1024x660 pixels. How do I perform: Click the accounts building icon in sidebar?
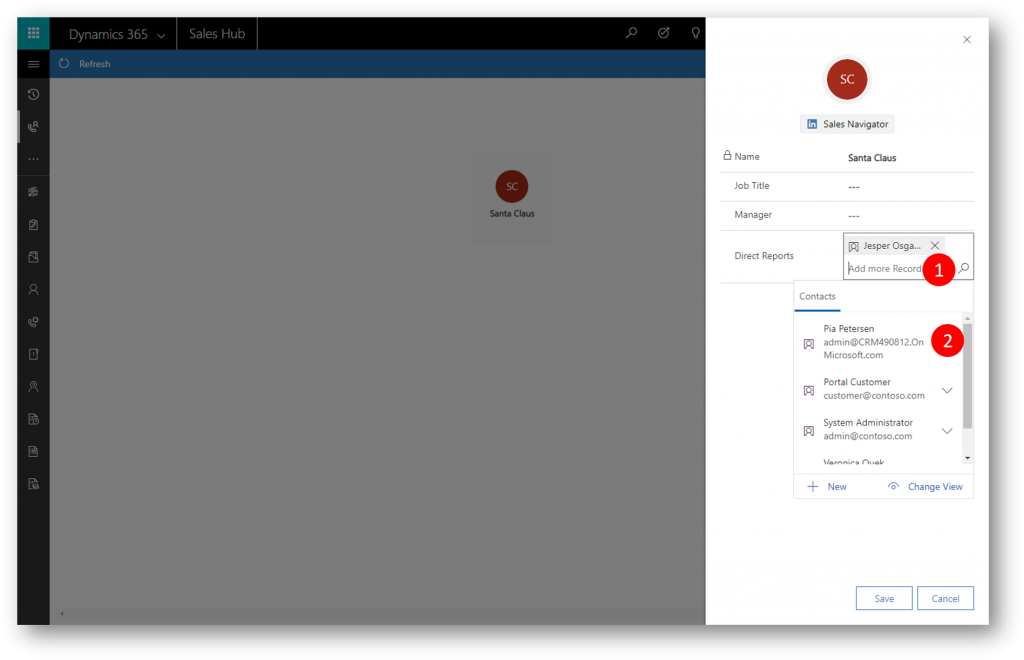coord(33,257)
